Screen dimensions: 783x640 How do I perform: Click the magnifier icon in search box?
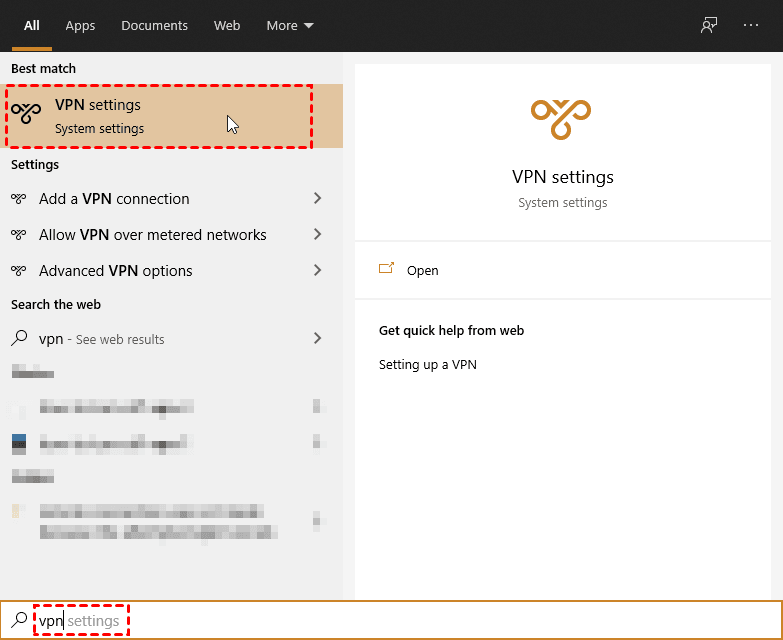click(x=19, y=621)
